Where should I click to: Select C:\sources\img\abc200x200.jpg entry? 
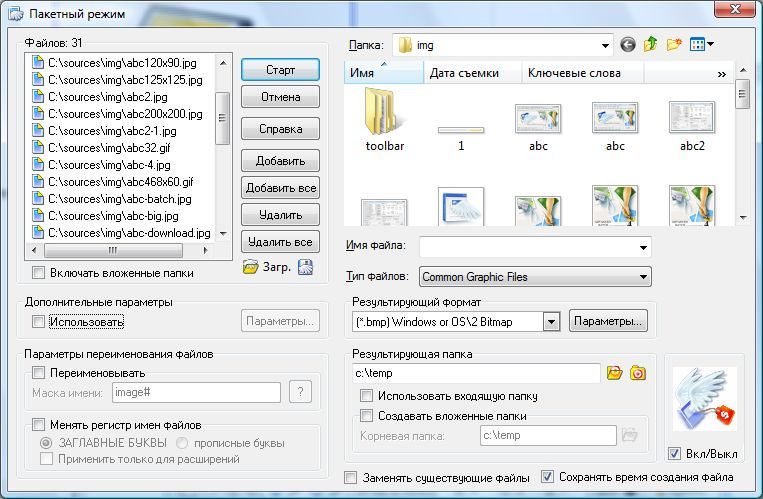coord(125,113)
